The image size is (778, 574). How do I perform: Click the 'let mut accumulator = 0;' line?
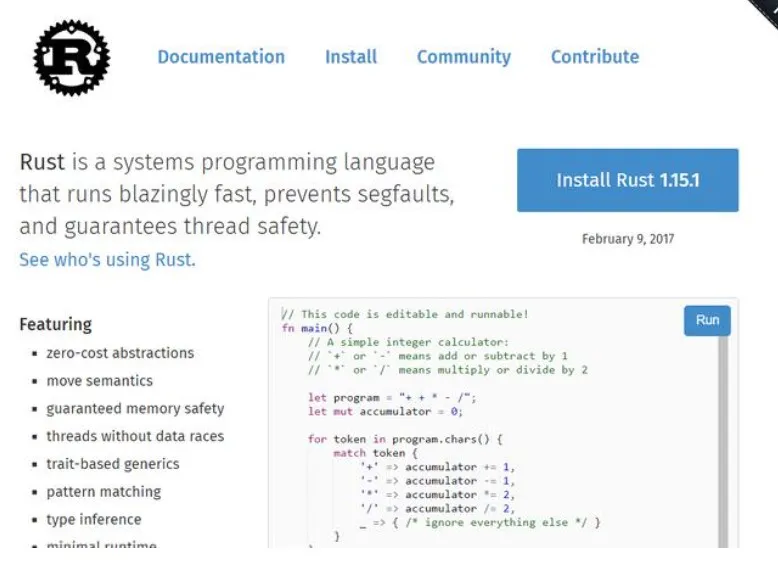(x=385, y=411)
